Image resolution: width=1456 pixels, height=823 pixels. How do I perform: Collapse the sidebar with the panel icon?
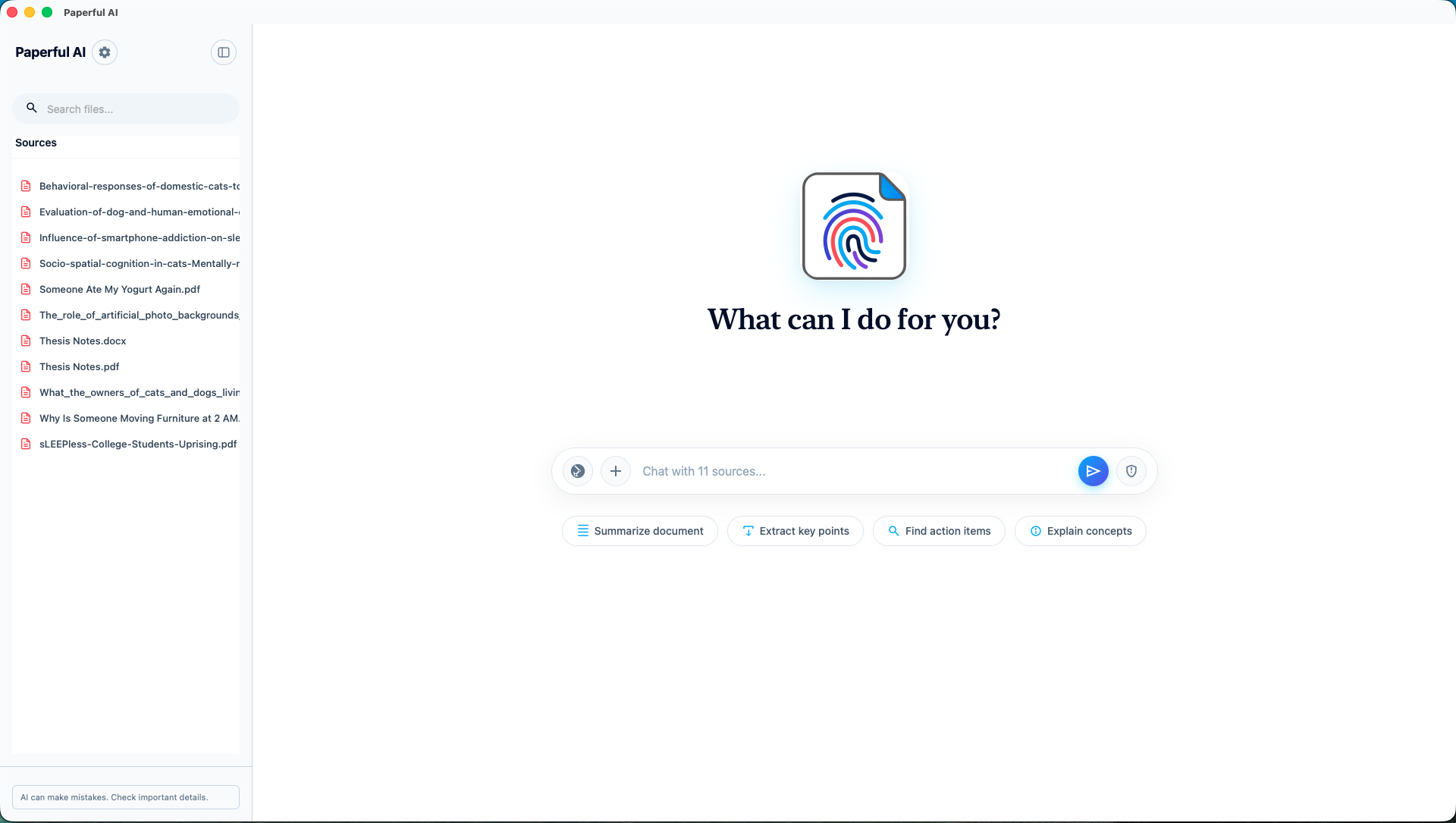[224, 52]
